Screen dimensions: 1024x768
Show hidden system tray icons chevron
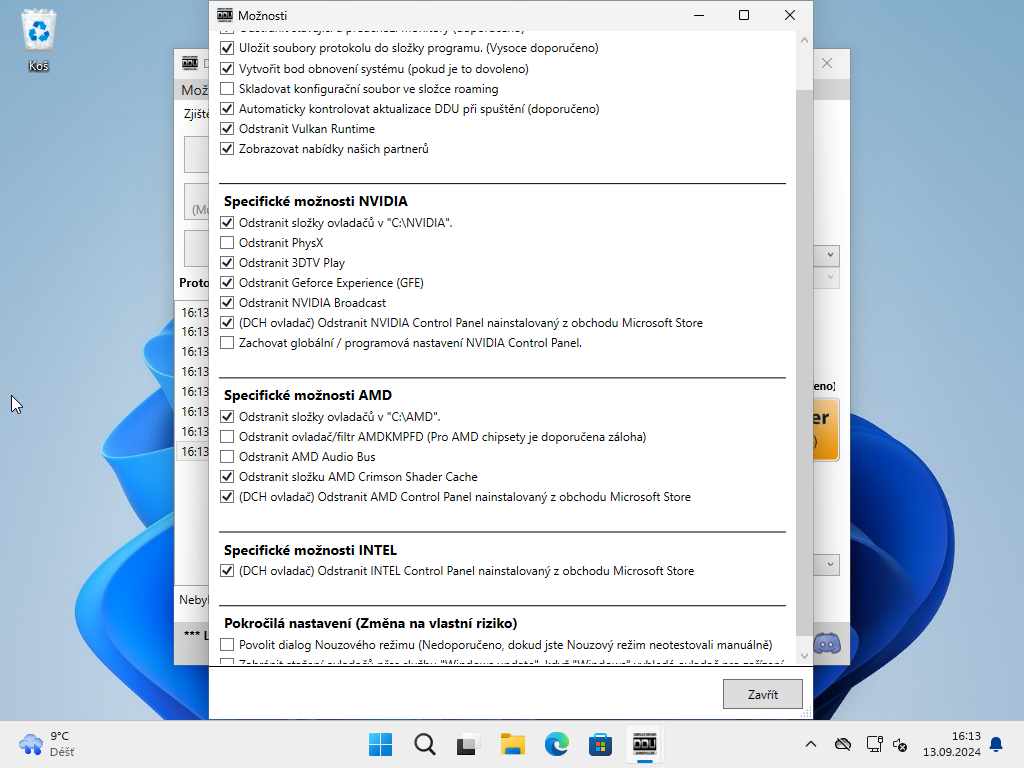point(811,744)
